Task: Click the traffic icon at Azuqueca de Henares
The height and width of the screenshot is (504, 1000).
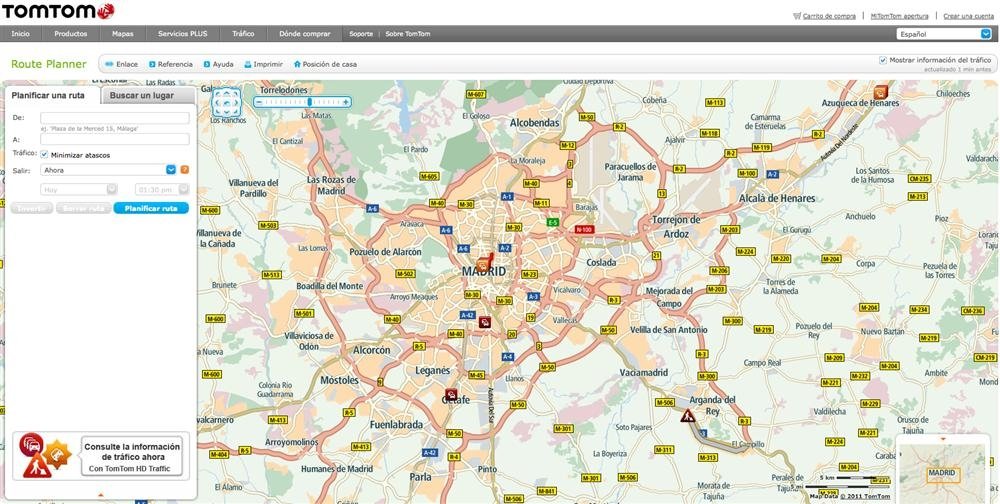Action: pos(881,92)
